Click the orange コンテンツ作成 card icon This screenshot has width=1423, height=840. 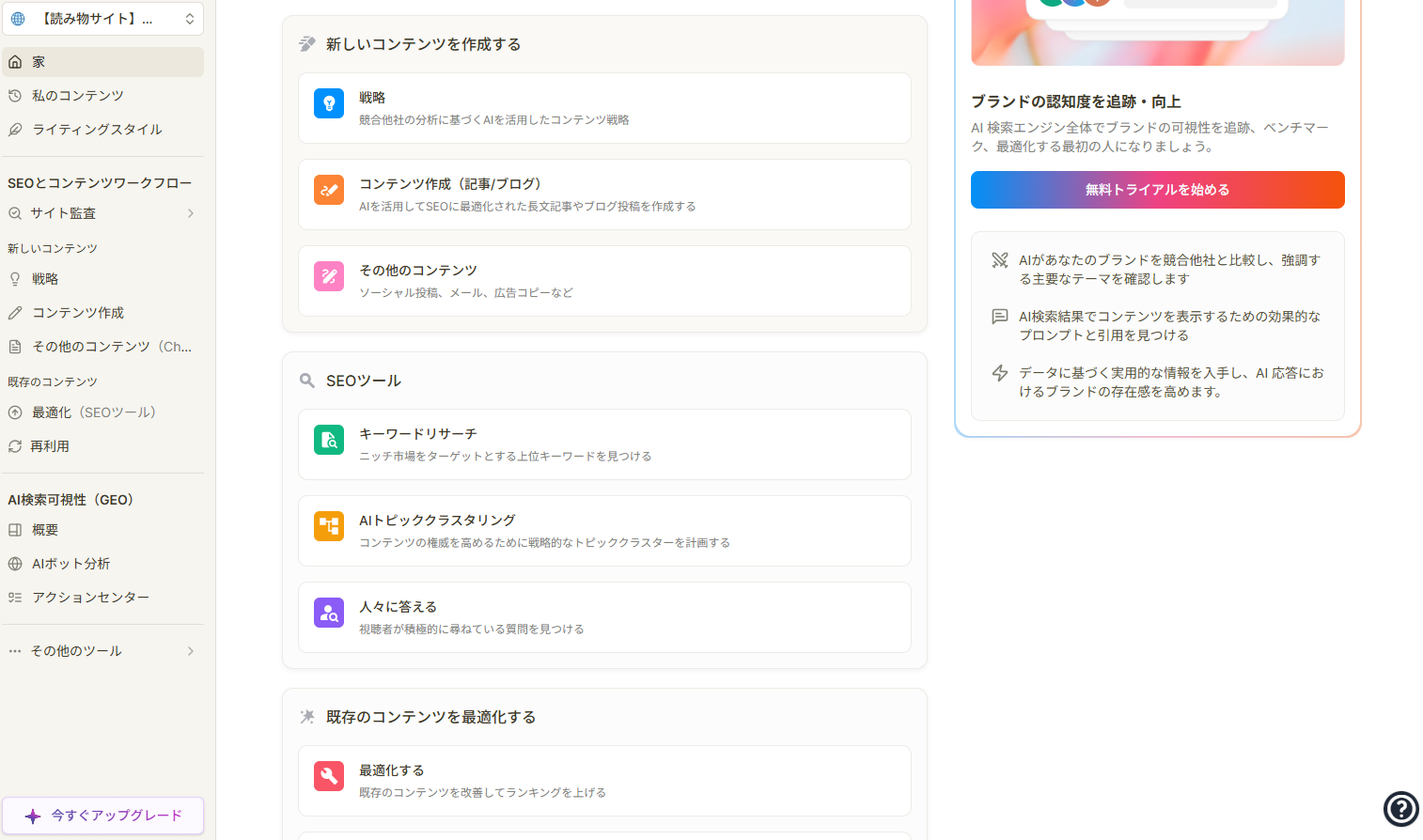coord(329,190)
